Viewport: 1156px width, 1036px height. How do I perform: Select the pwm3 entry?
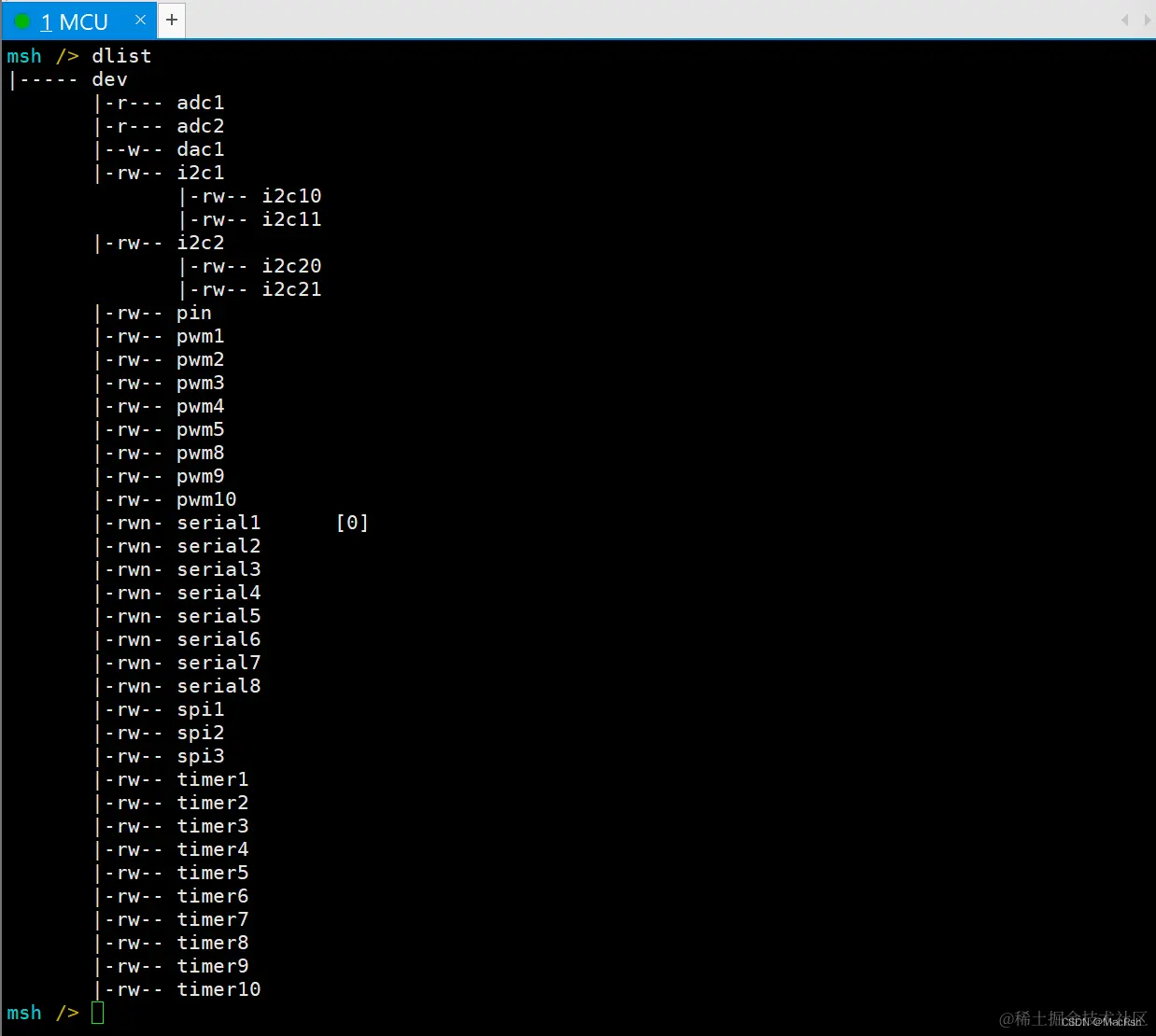pyautogui.click(x=201, y=383)
